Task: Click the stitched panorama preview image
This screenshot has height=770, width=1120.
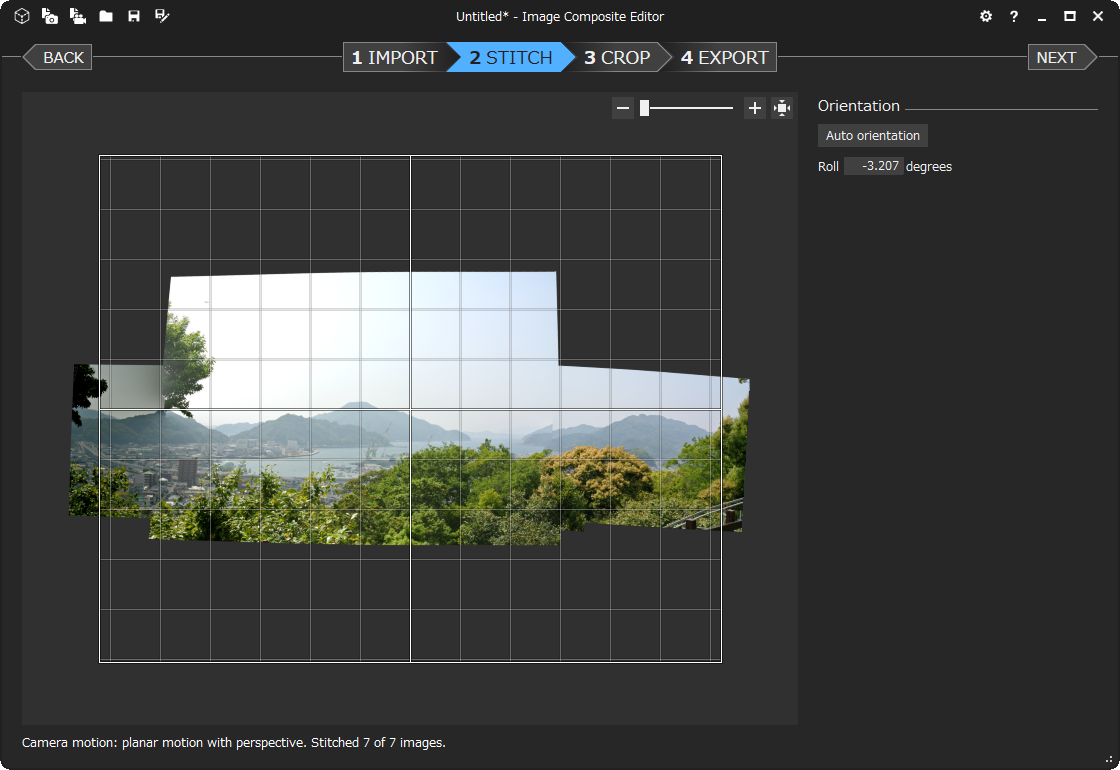Action: (x=409, y=409)
